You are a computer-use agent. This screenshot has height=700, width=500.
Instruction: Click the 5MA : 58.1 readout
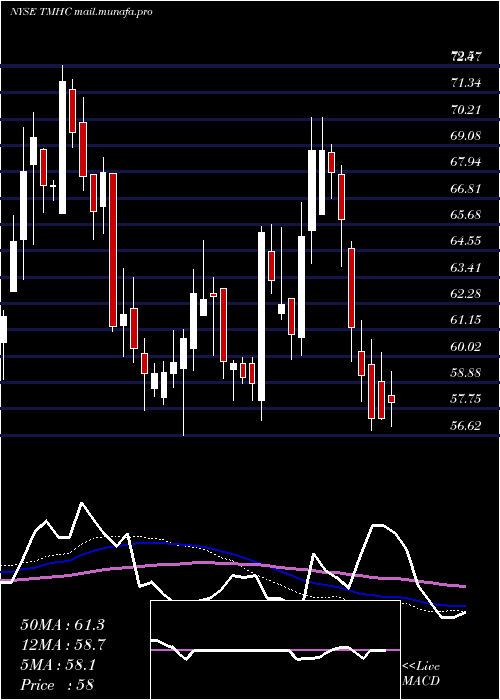pyautogui.click(x=58, y=665)
